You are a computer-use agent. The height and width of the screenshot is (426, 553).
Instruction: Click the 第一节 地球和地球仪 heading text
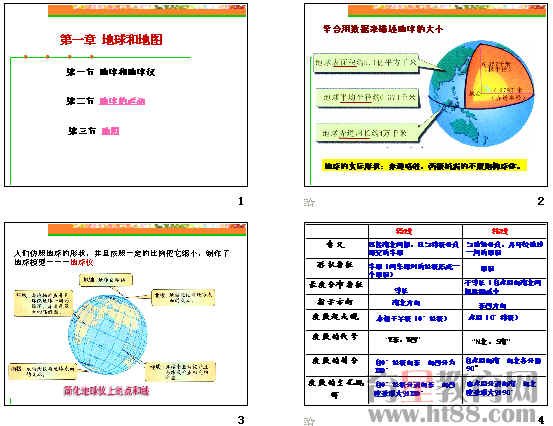point(110,72)
